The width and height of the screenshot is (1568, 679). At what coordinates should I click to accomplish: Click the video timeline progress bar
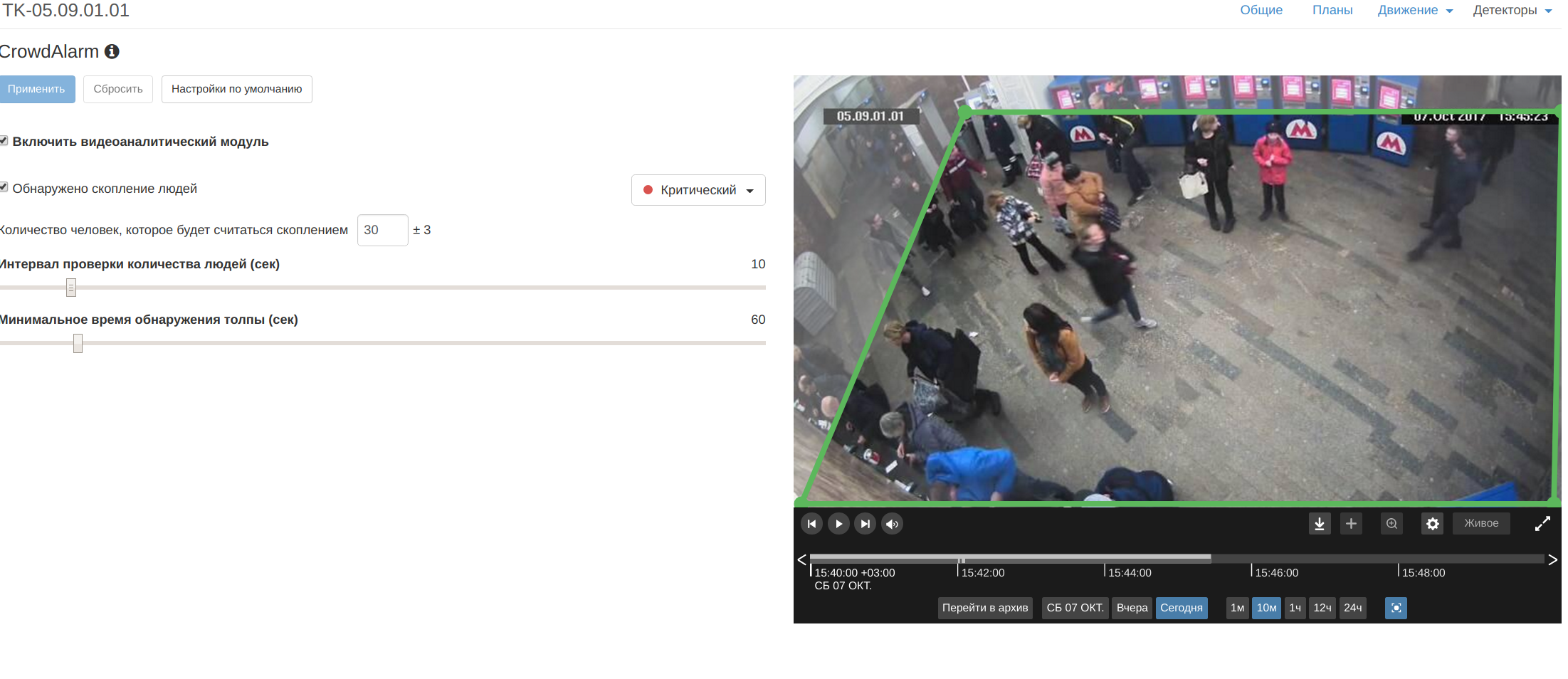coord(1177,559)
